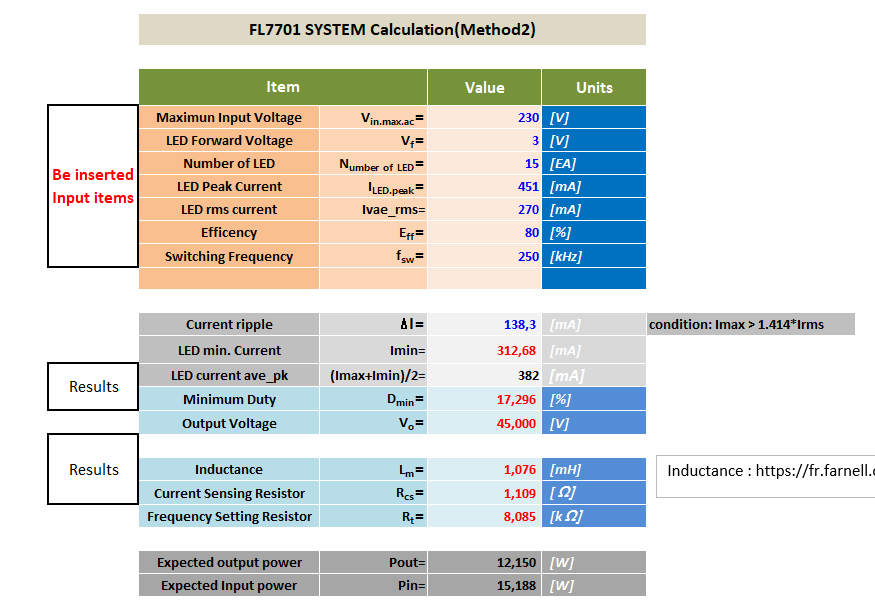Select the LED min. Current value 312,68
This screenshot has width=875, height=605.
pos(484,350)
